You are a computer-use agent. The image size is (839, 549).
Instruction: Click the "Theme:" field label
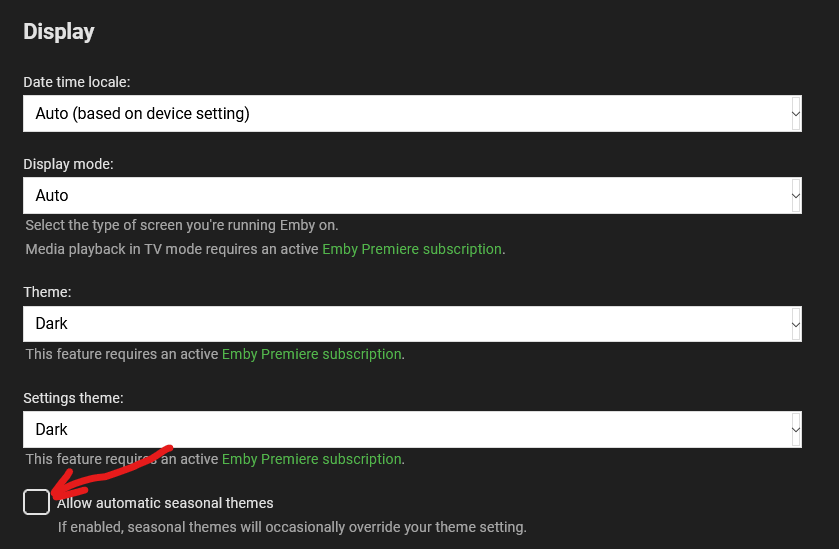(x=47, y=292)
